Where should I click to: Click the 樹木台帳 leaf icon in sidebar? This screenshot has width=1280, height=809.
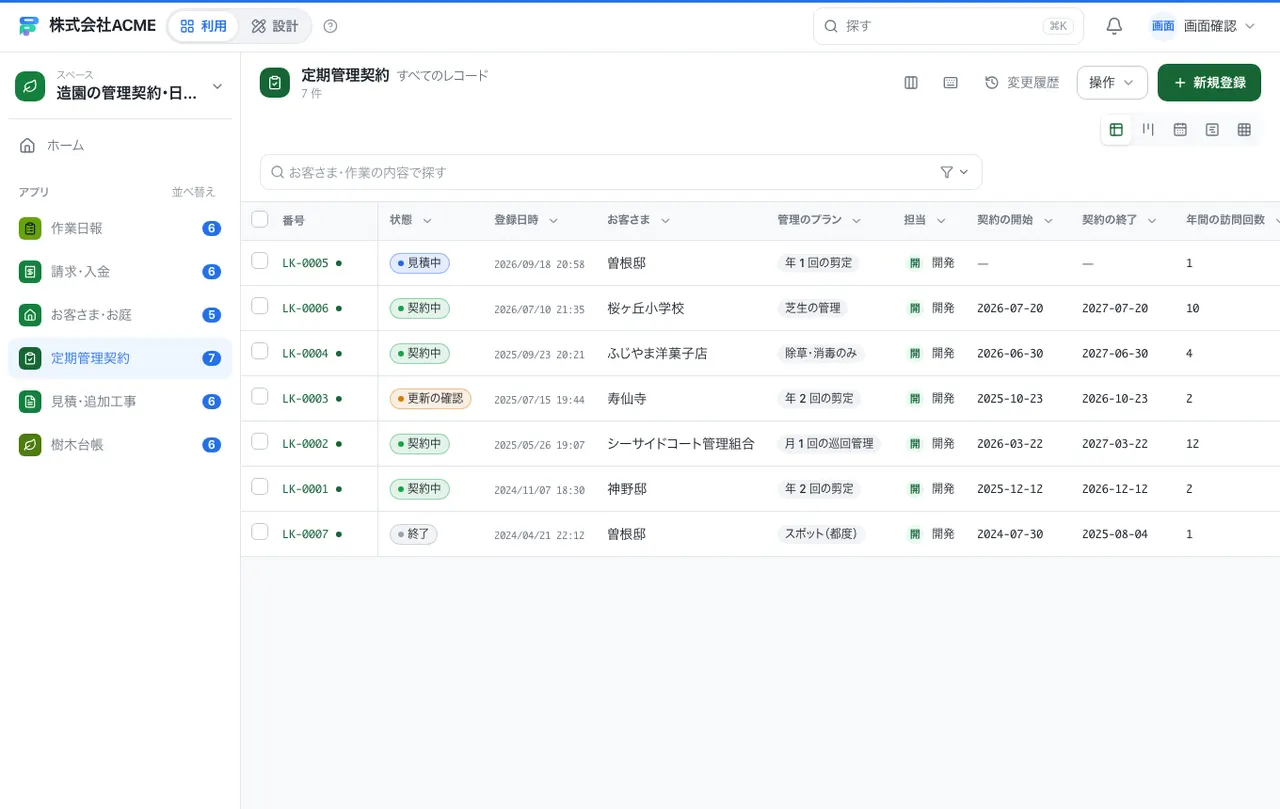point(30,445)
